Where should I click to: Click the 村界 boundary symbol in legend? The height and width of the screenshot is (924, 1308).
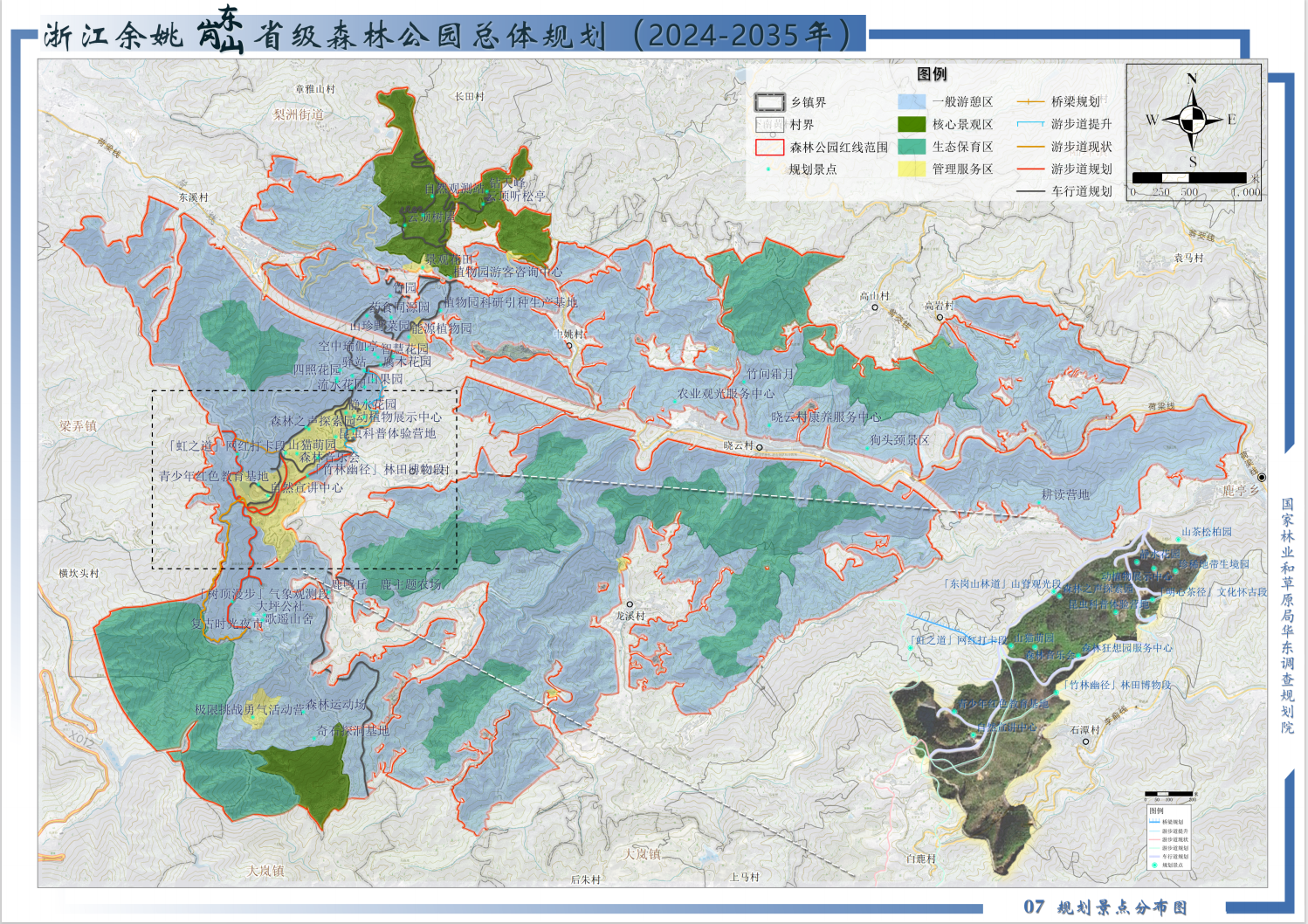point(769,125)
